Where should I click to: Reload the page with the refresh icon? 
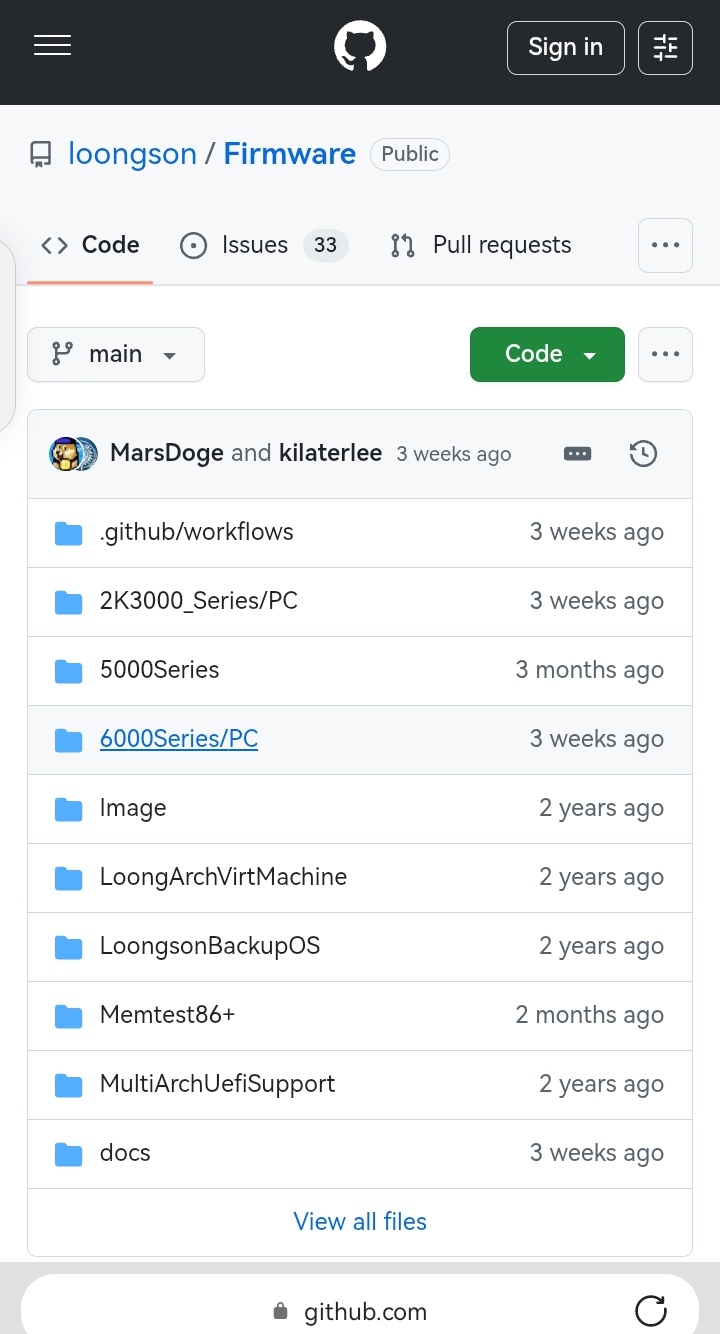[651, 1311]
